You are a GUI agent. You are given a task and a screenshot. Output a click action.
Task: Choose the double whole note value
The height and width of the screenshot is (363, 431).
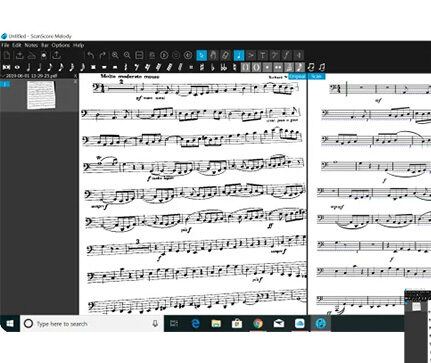[6, 67]
